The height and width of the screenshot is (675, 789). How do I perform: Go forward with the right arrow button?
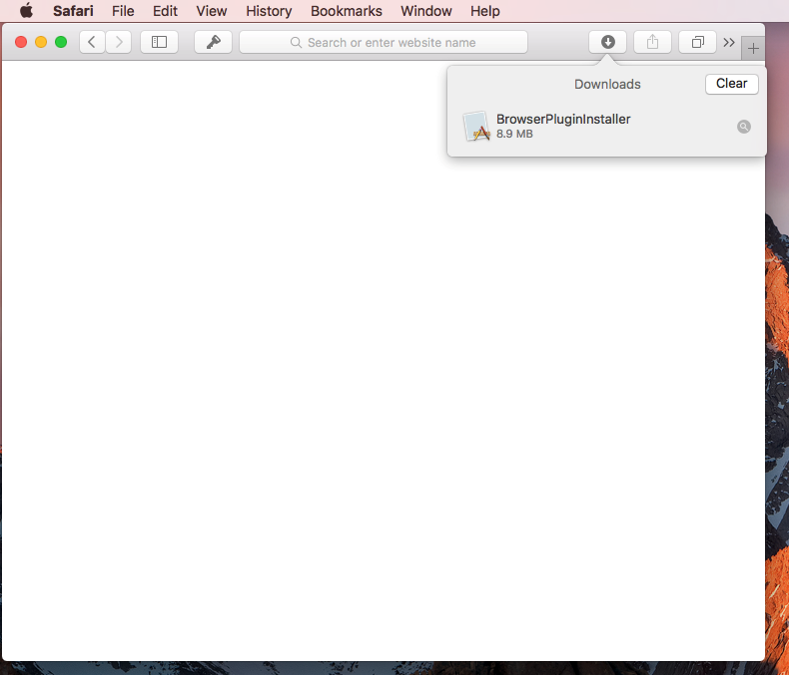point(119,42)
